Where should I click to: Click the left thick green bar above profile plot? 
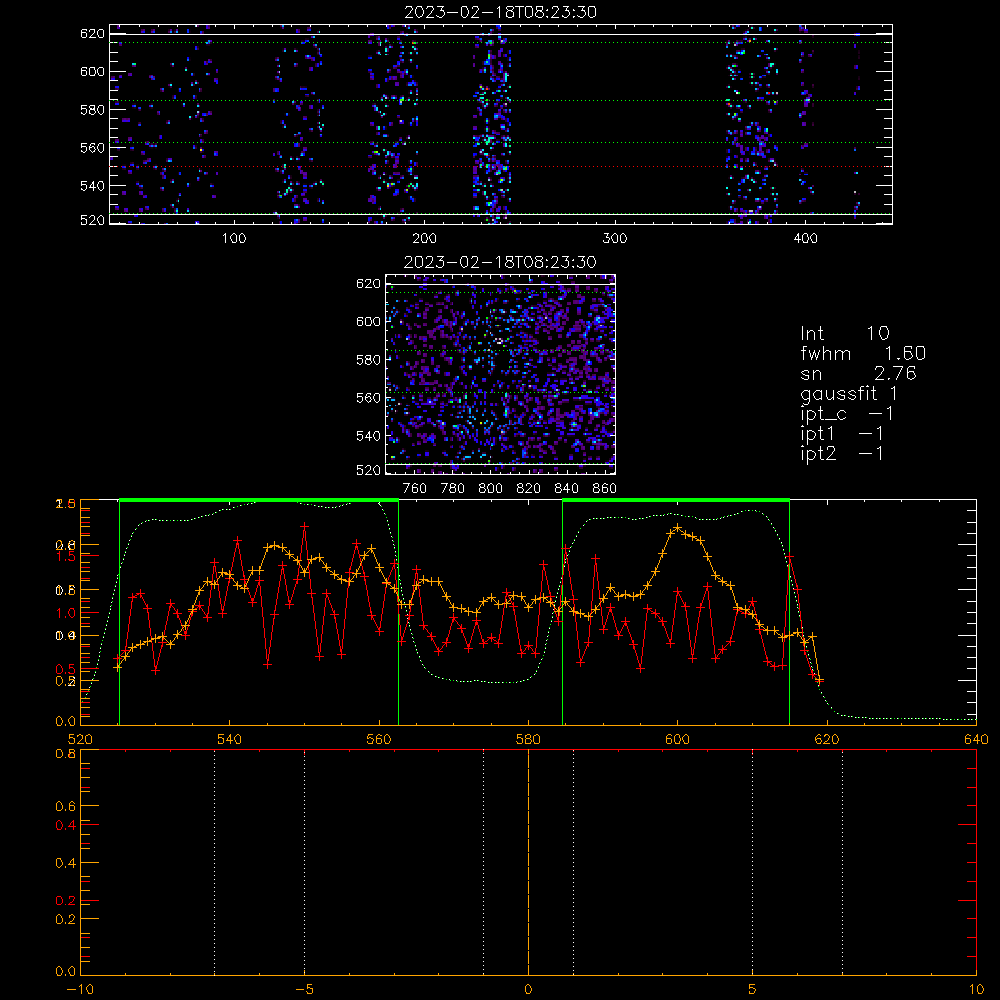[259, 500]
